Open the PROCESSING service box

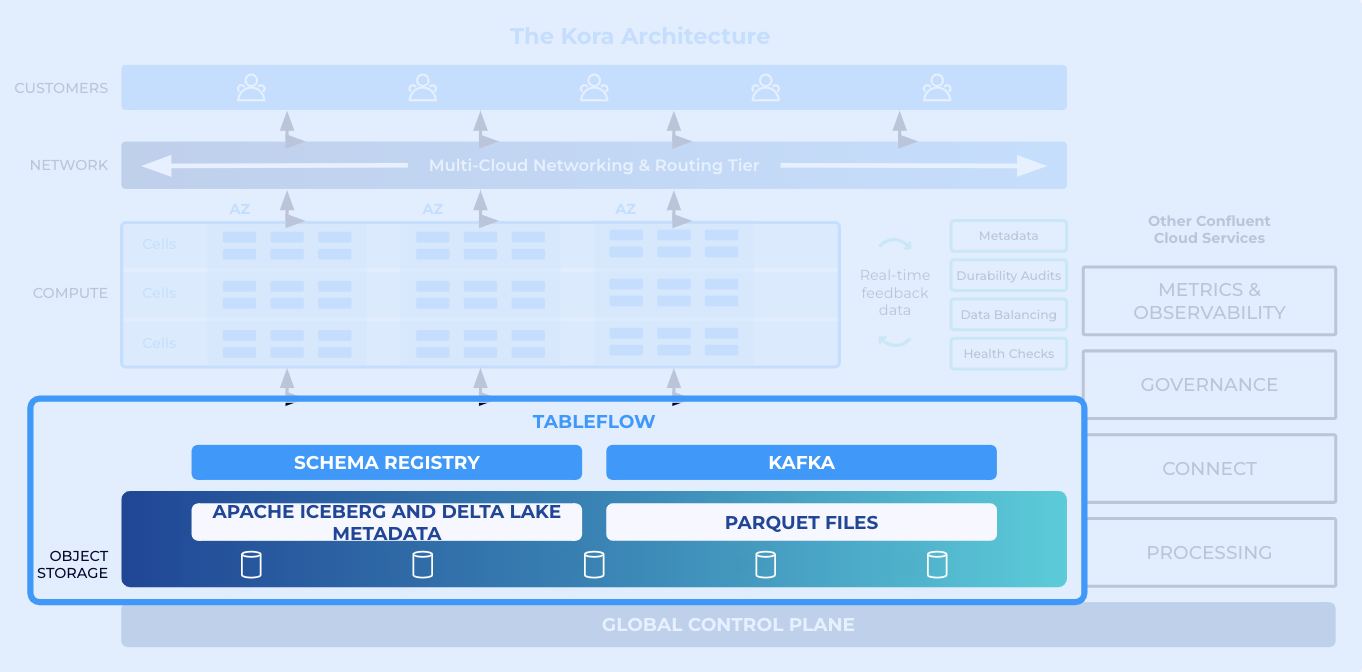pos(1209,553)
